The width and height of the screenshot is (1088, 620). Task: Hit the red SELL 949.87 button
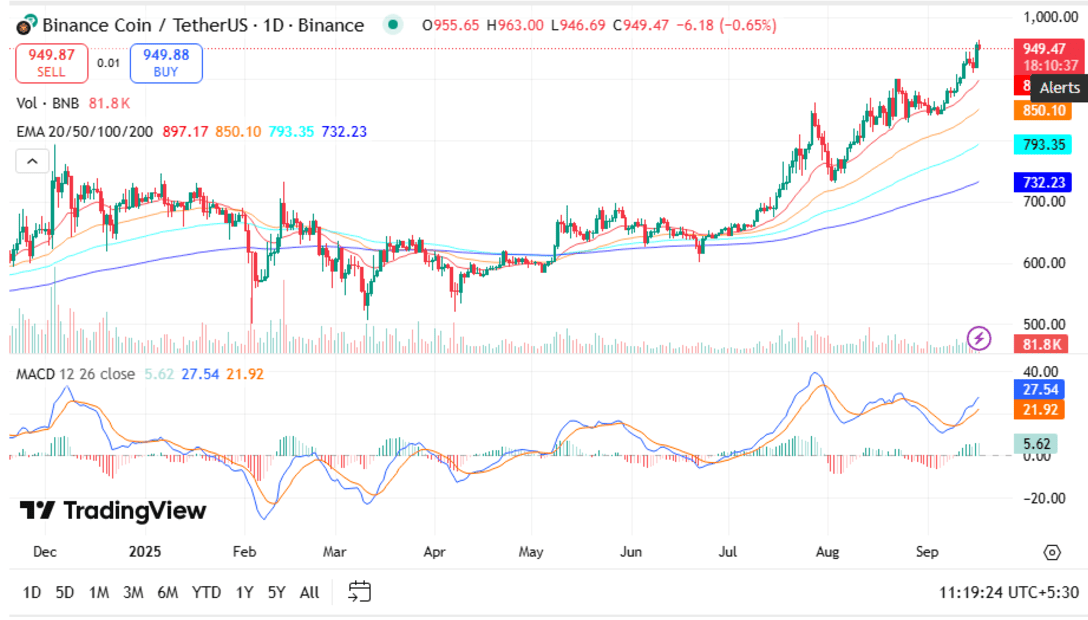[51, 63]
